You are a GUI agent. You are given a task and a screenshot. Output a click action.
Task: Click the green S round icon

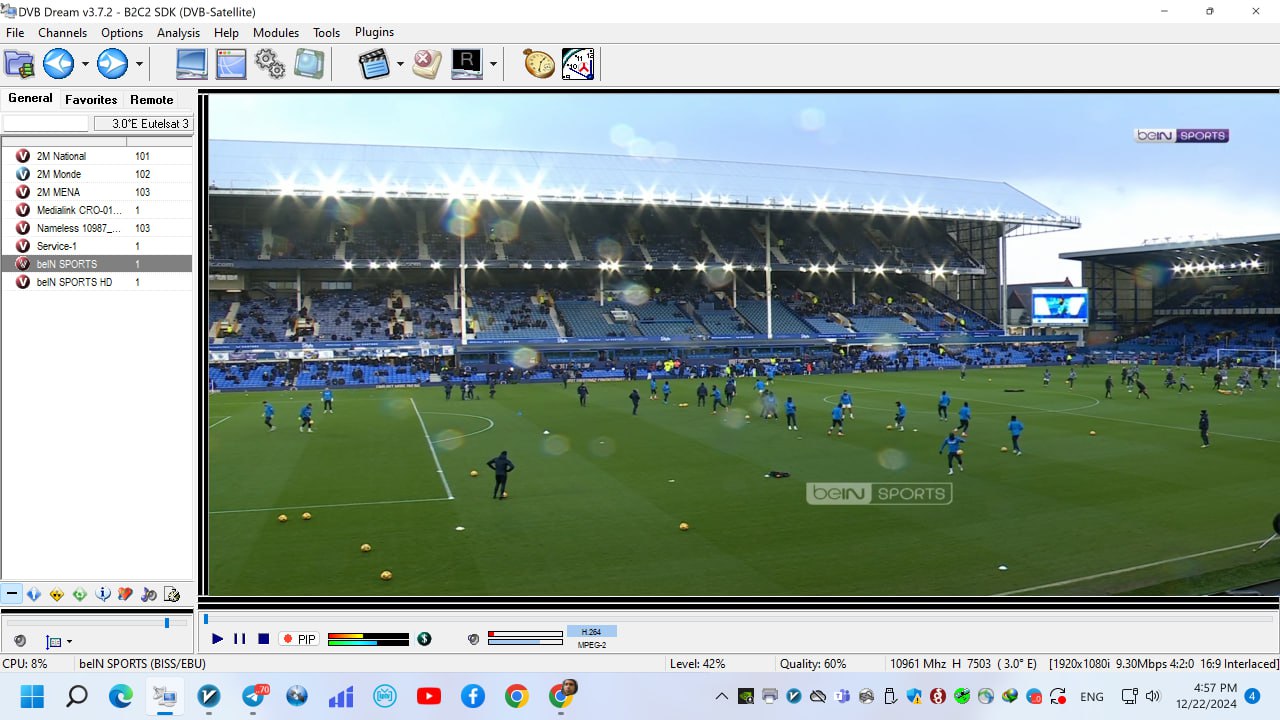(424, 639)
